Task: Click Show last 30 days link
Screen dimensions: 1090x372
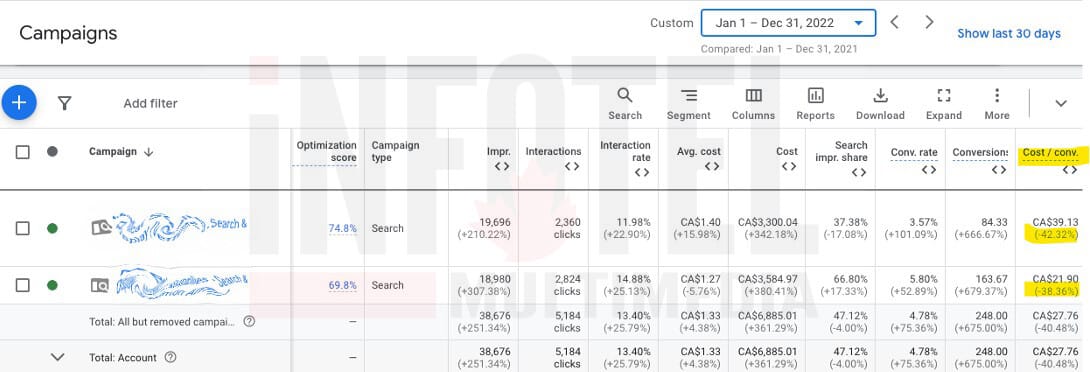Action: [1009, 33]
